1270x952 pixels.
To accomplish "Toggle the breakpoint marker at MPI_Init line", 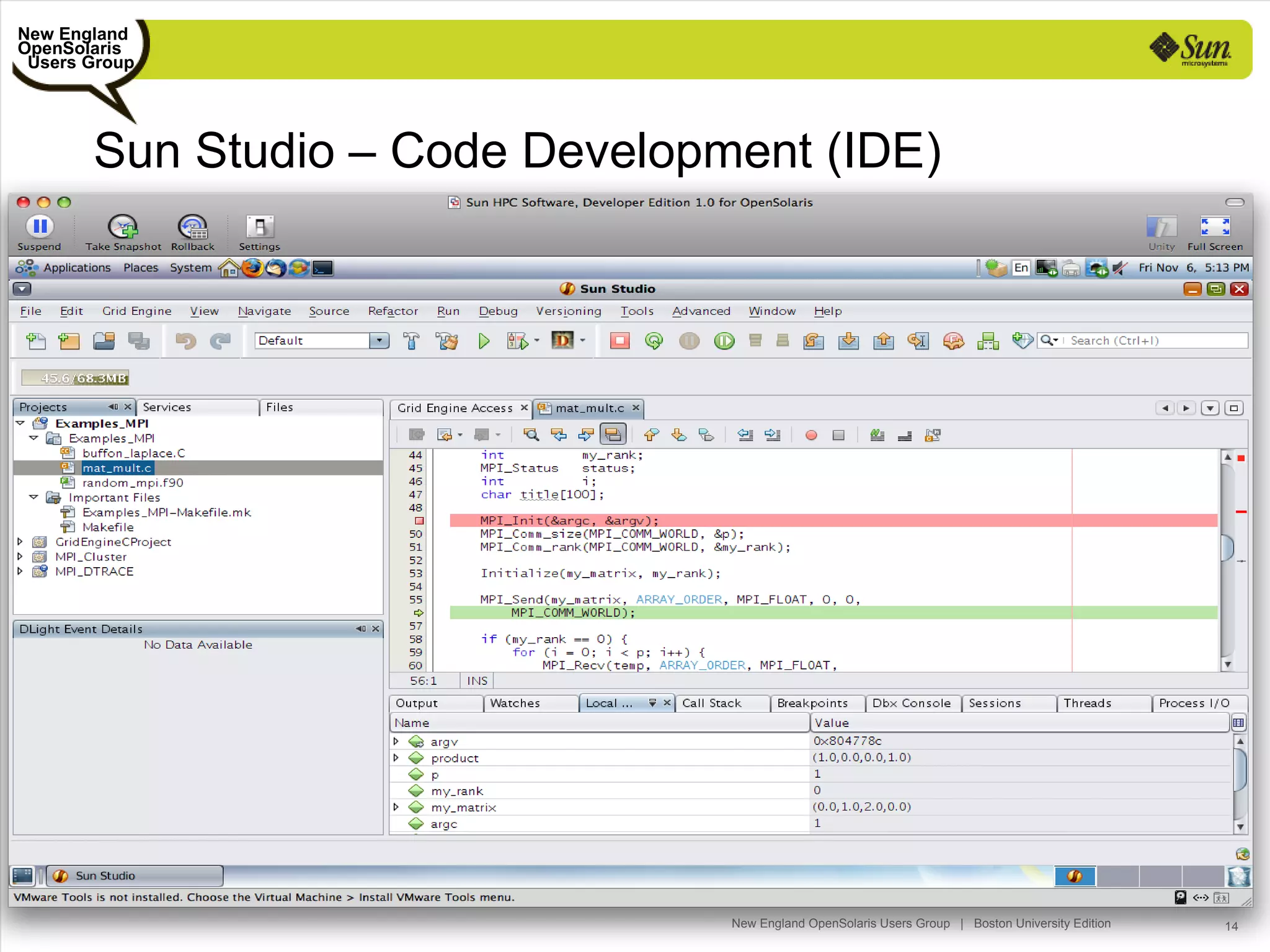I will click(419, 521).
